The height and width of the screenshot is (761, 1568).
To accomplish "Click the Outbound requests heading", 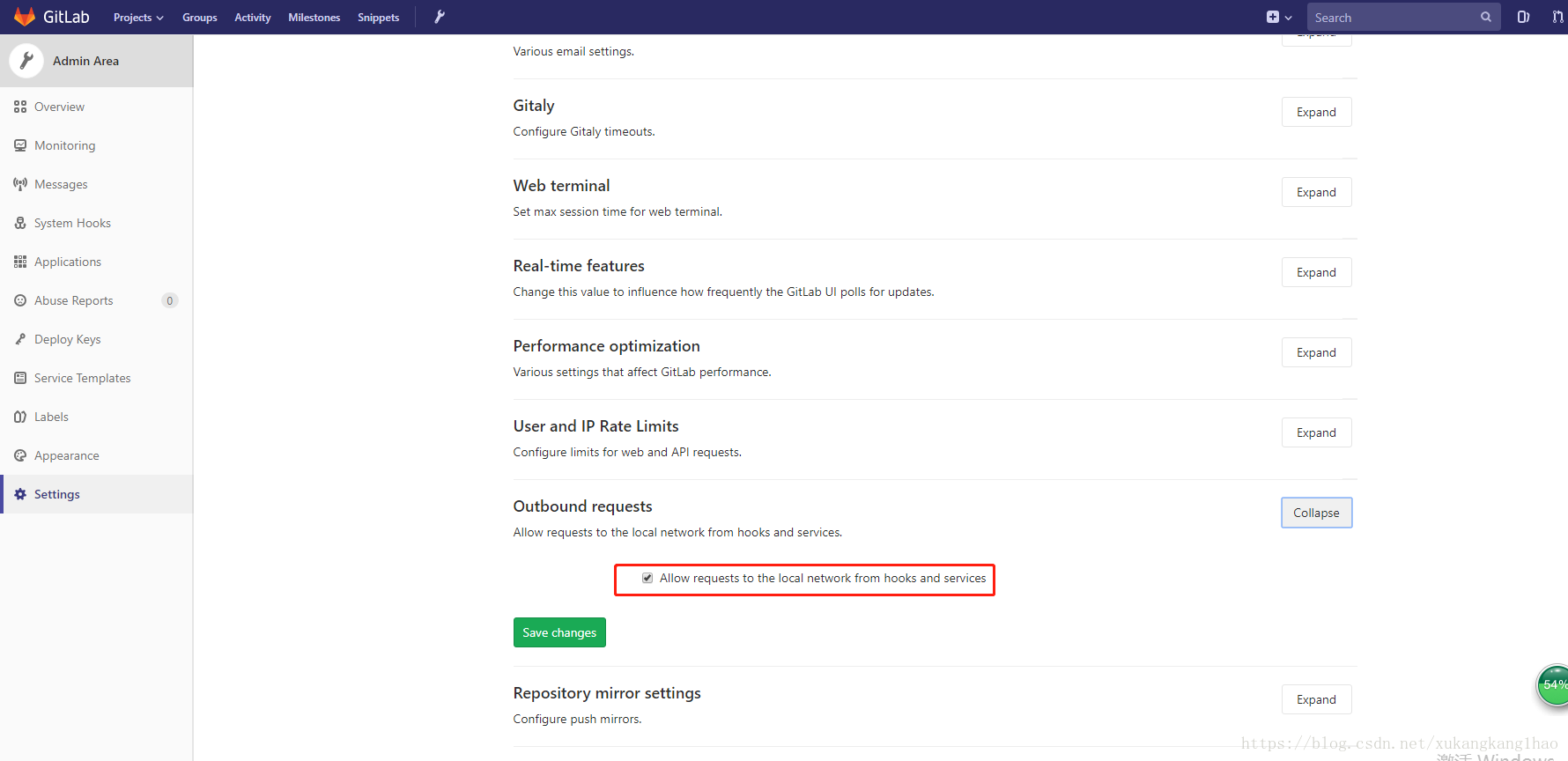I will (582, 506).
